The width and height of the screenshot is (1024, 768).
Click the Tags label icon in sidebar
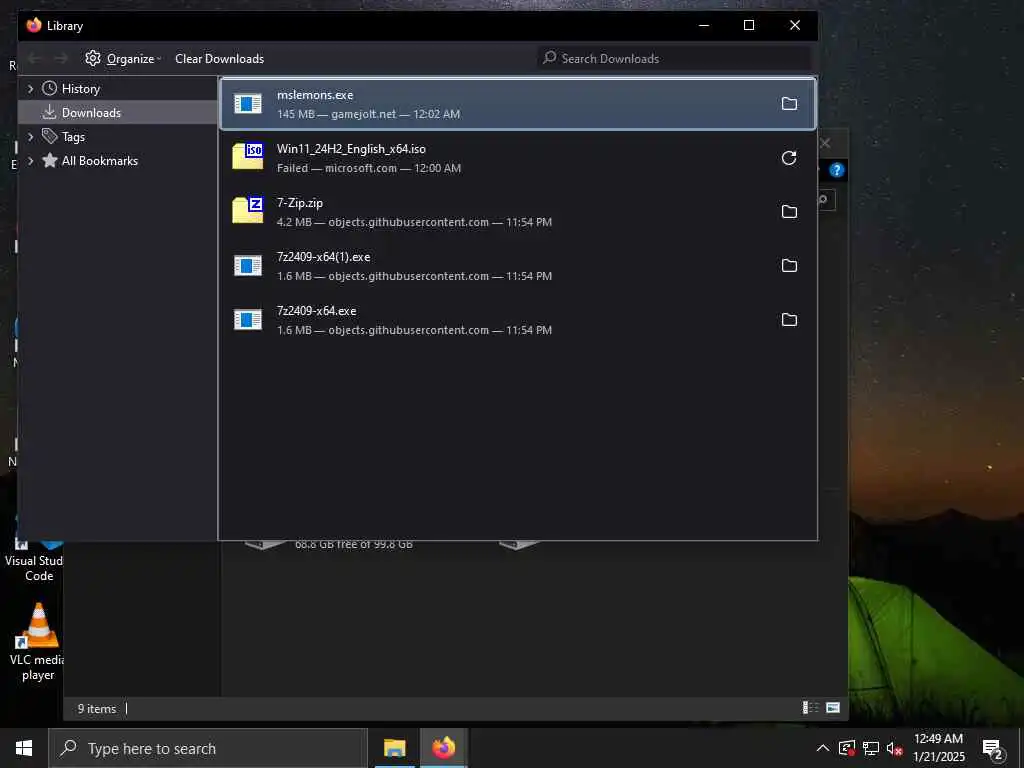50,136
